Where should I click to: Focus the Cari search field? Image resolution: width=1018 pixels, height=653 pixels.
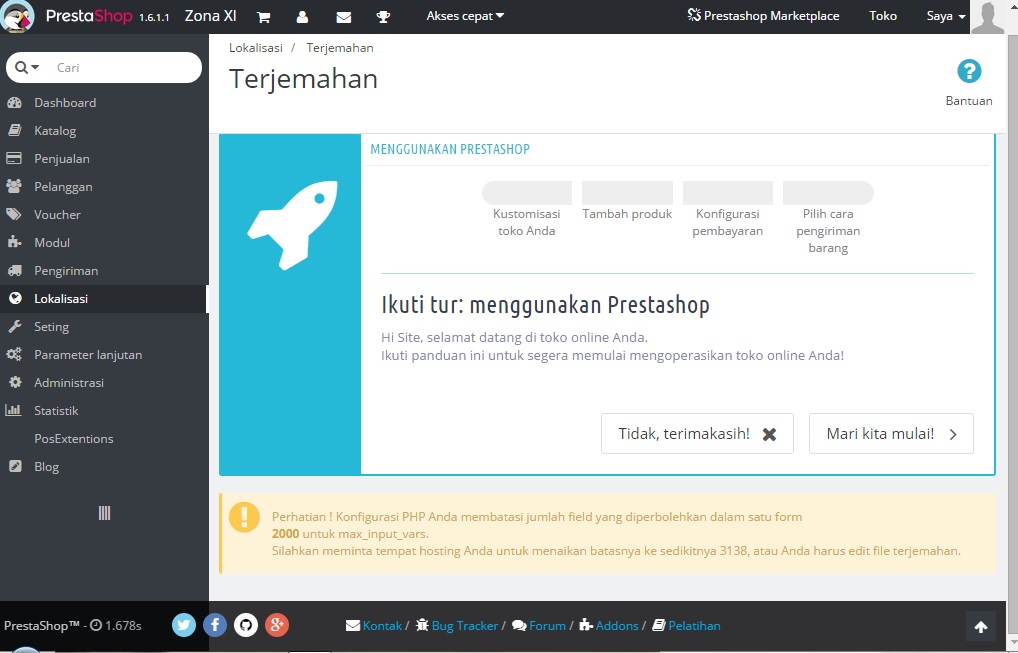(x=123, y=68)
